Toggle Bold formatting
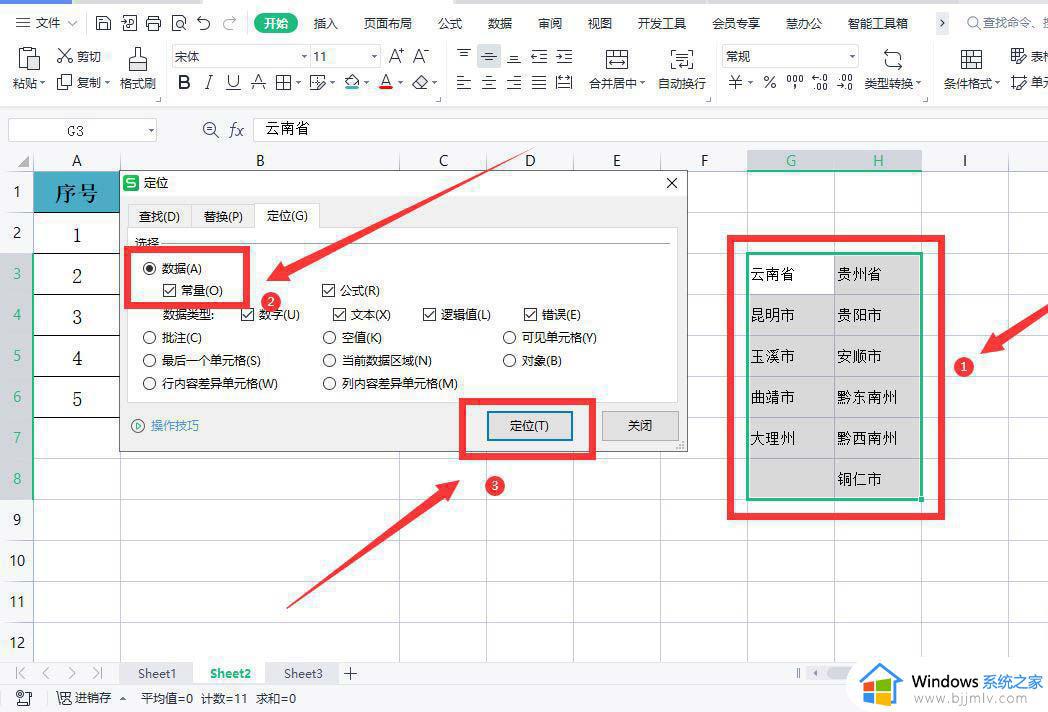1048x712 pixels. 184,82
